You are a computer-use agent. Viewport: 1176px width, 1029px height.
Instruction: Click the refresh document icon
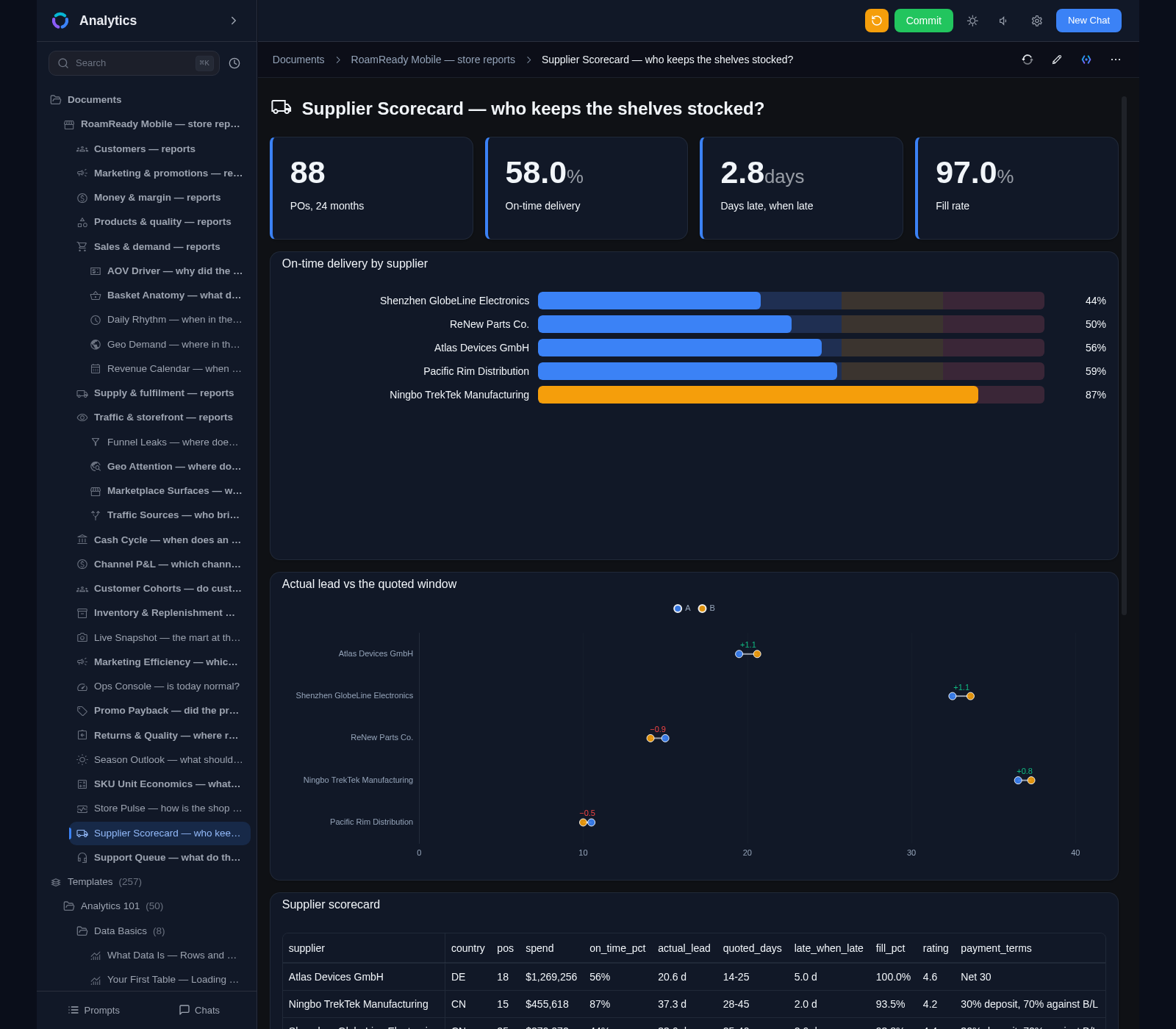pos(1028,60)
